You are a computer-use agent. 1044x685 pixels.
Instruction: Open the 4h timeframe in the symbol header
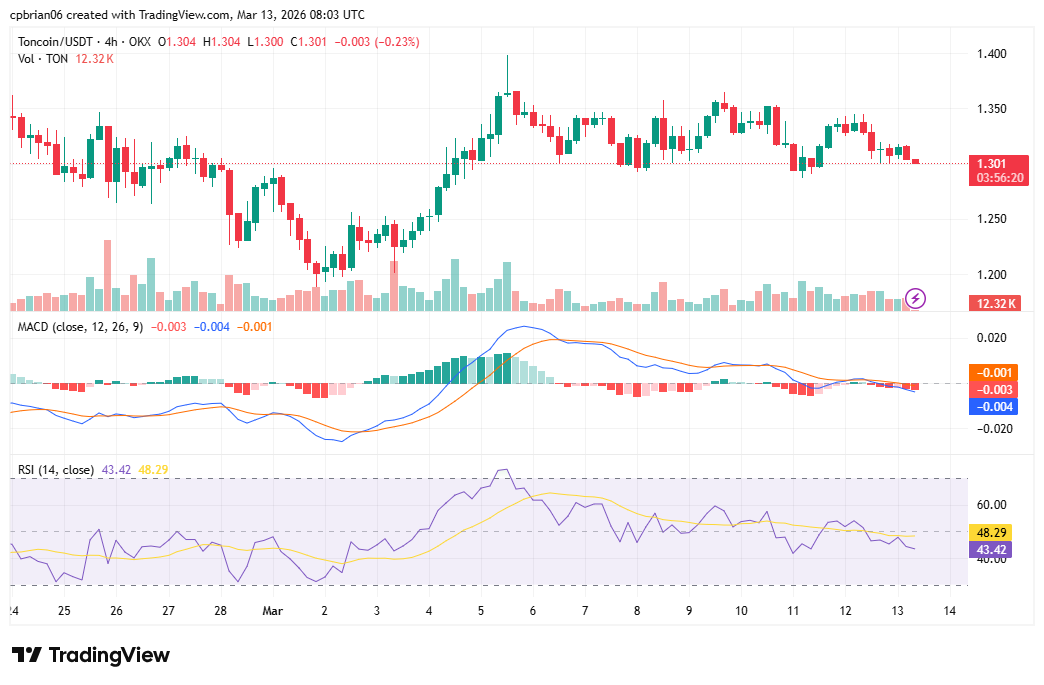click(111, 42)
